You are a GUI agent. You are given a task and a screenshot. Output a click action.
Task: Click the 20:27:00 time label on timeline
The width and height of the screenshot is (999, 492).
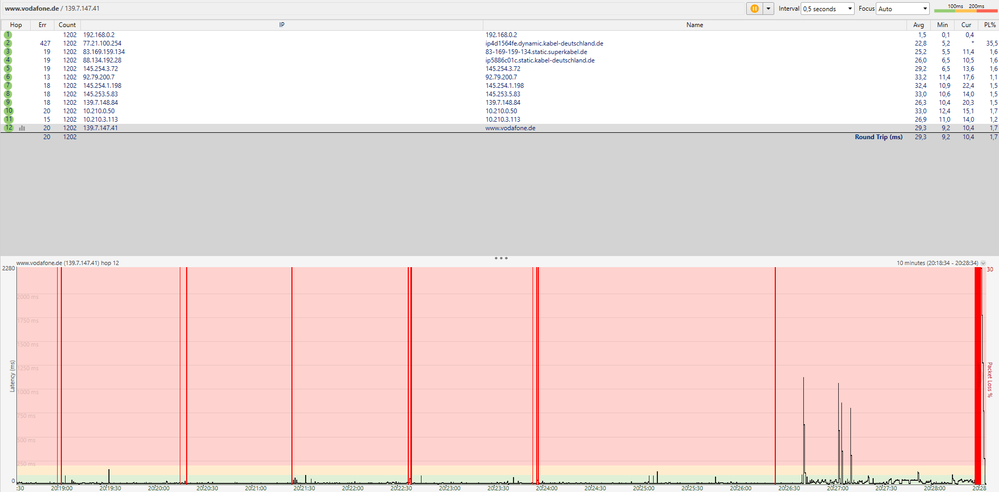point(838,488)
